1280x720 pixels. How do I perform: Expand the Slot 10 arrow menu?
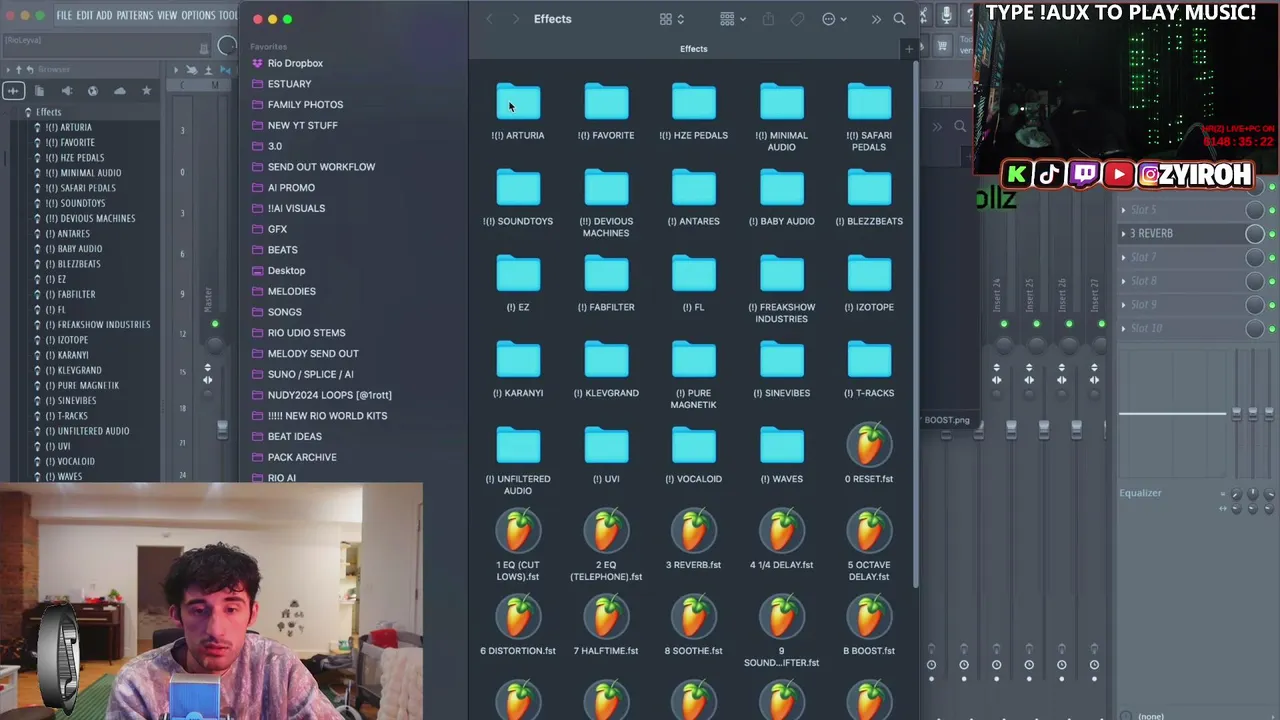pos(1123,329)
